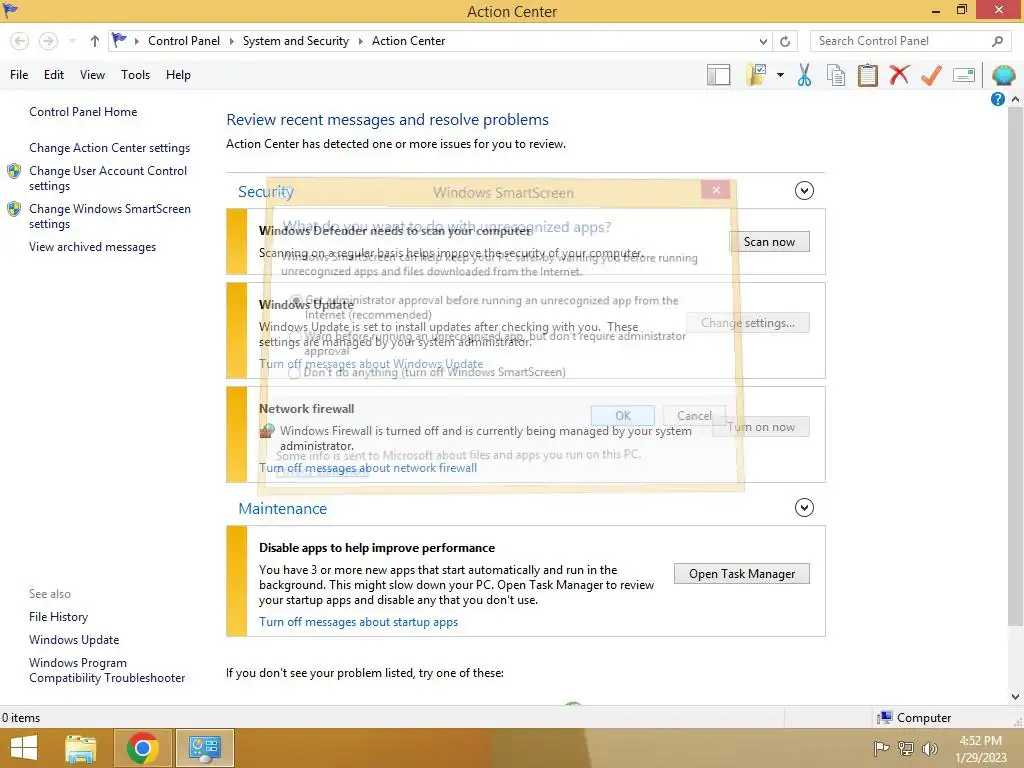Click the Cut scissors icon

click(805, 75)
